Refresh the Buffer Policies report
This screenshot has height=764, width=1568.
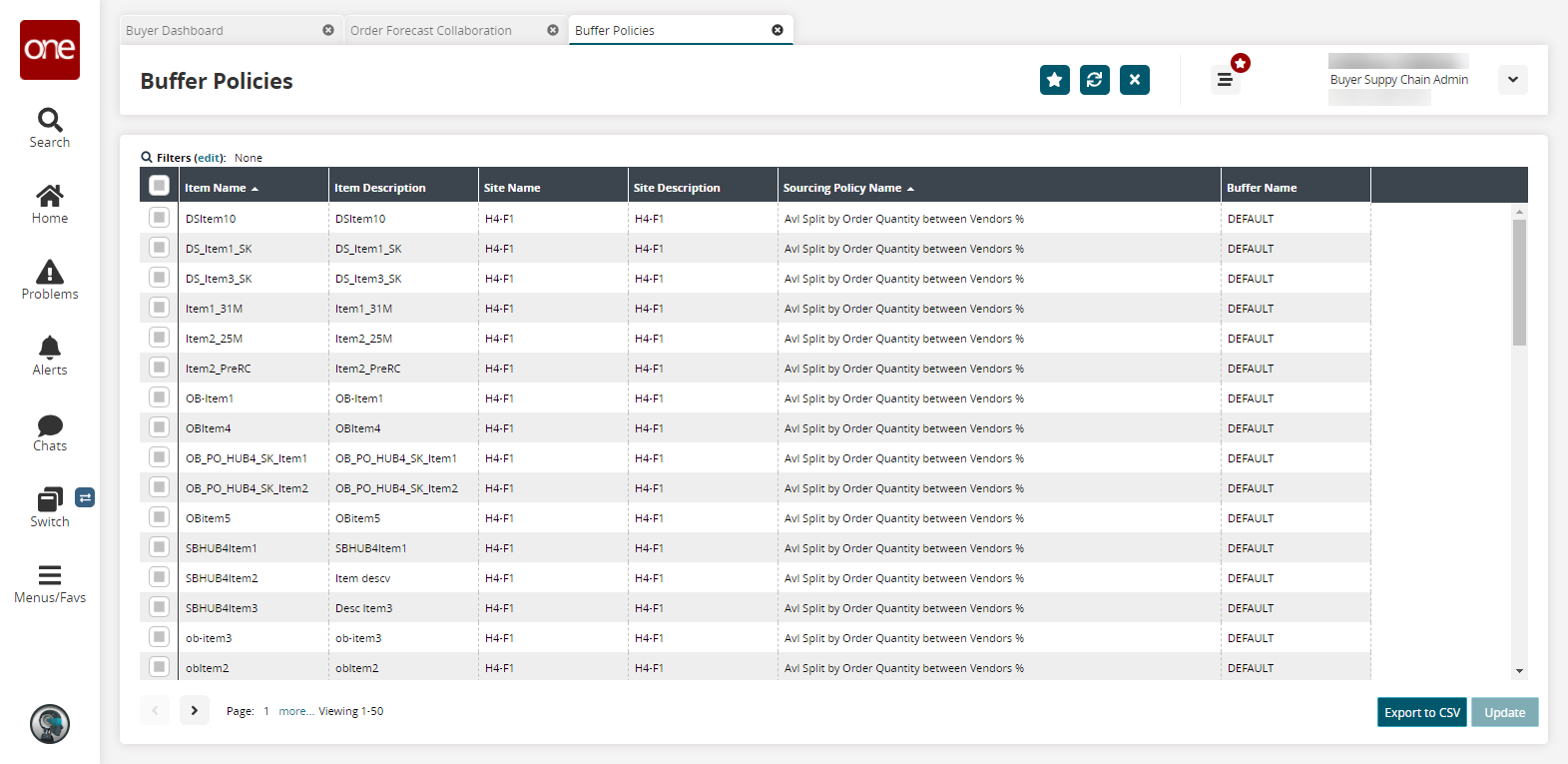[x=1094, y=80]
